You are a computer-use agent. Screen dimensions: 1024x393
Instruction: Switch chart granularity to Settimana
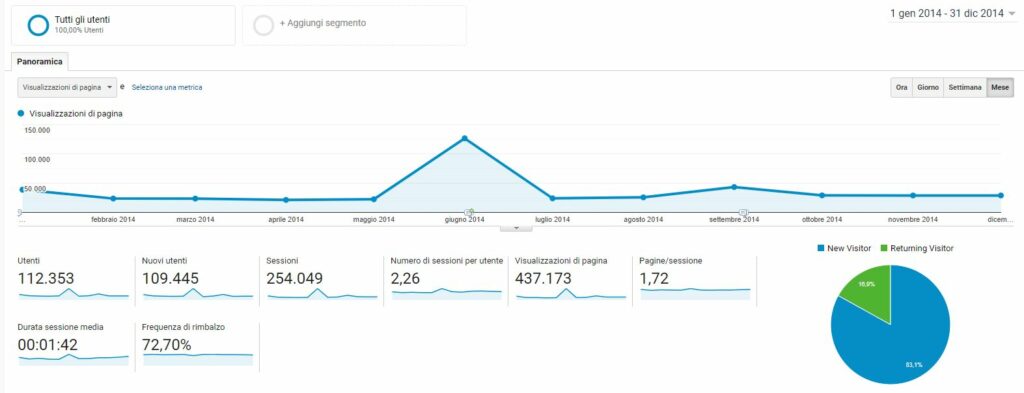click(965, 87)
